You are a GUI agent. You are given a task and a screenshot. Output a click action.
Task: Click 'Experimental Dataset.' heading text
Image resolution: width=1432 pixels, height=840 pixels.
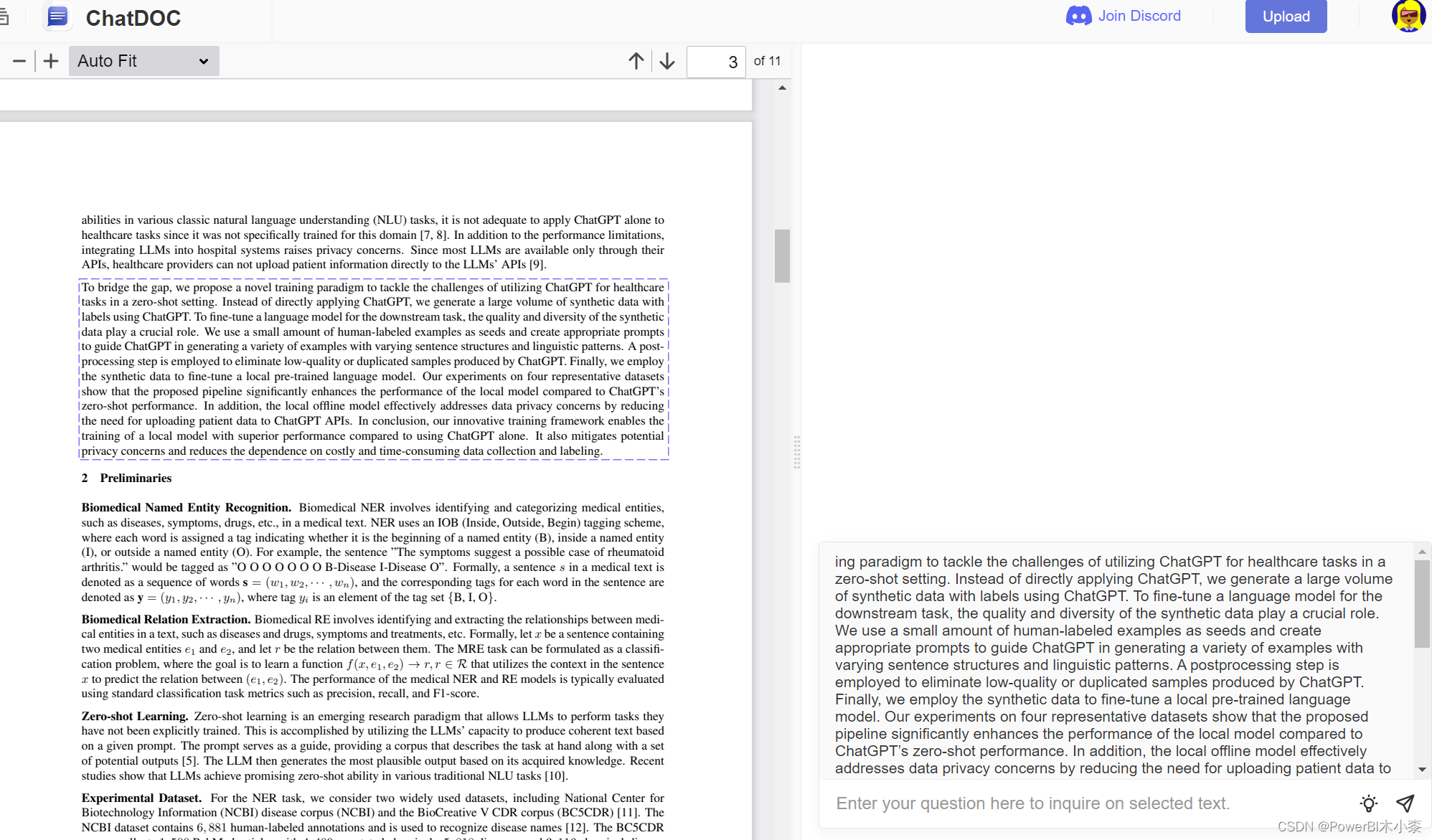click(x=141, y=798)
